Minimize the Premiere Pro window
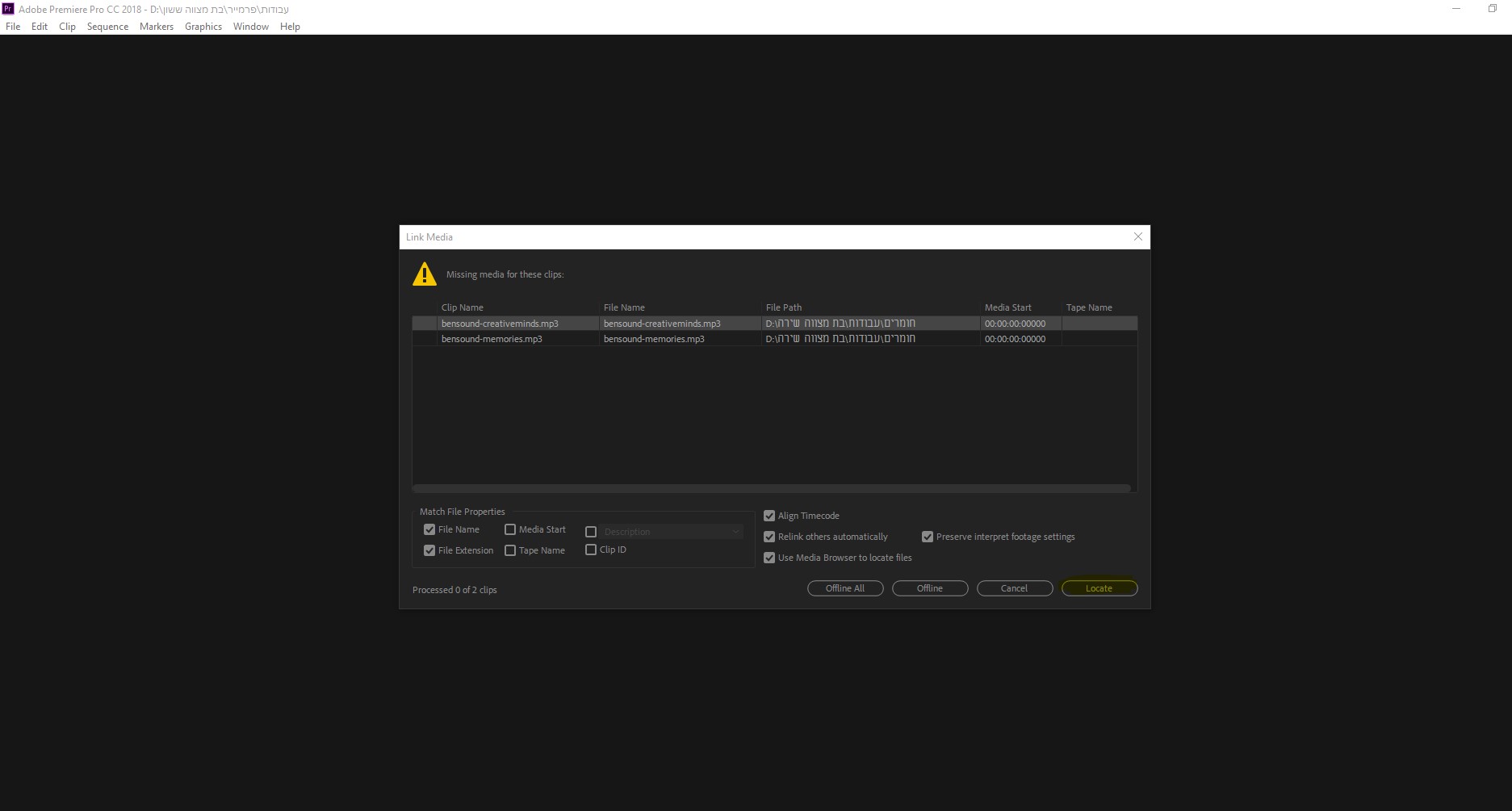 pyautogui.click(x=1456, y=9)
